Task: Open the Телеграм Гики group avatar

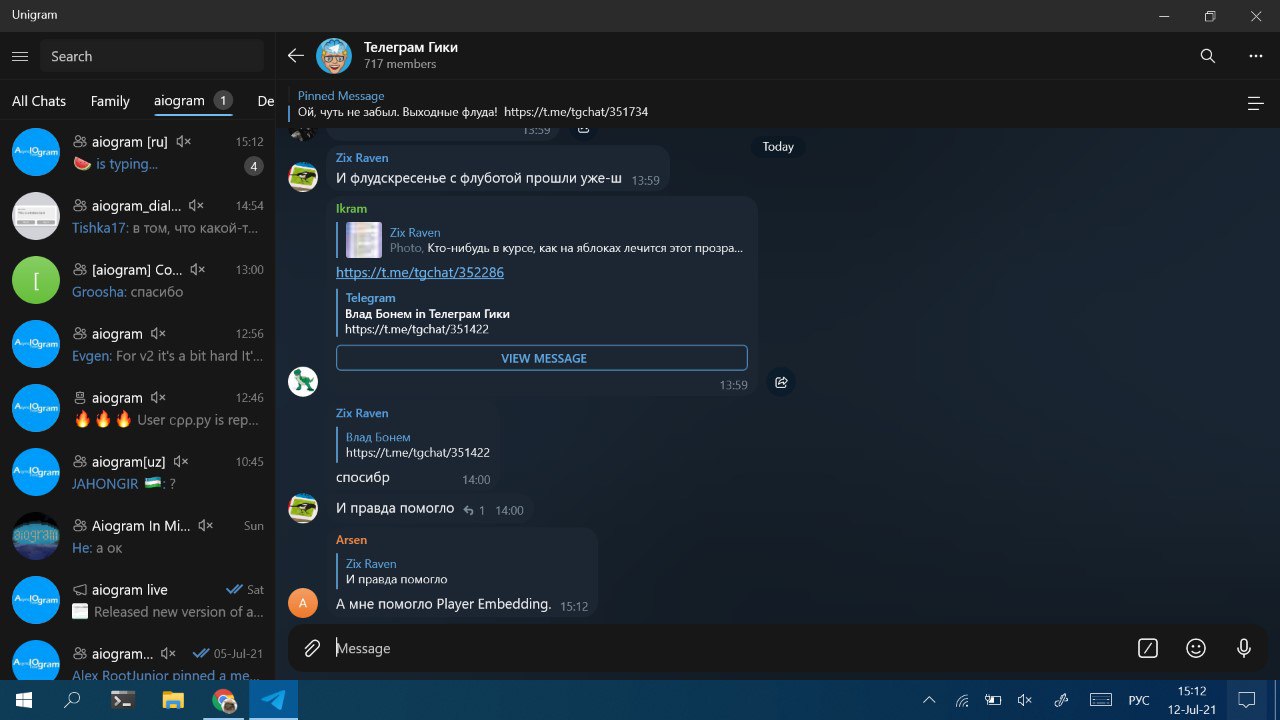Action: (334, 56)
